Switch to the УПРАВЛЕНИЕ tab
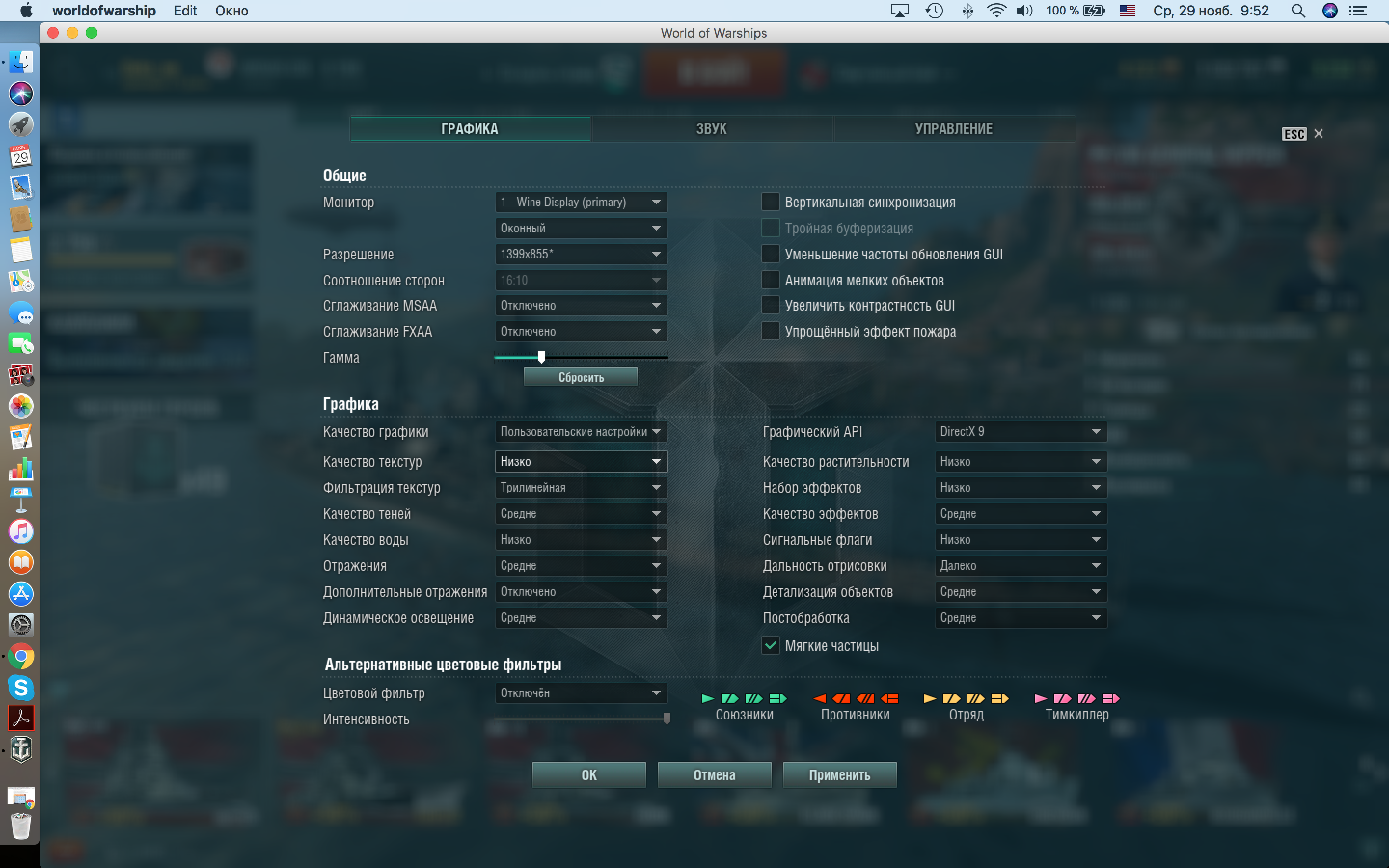The image size is (1389, 868). click(x=954, y=129)
